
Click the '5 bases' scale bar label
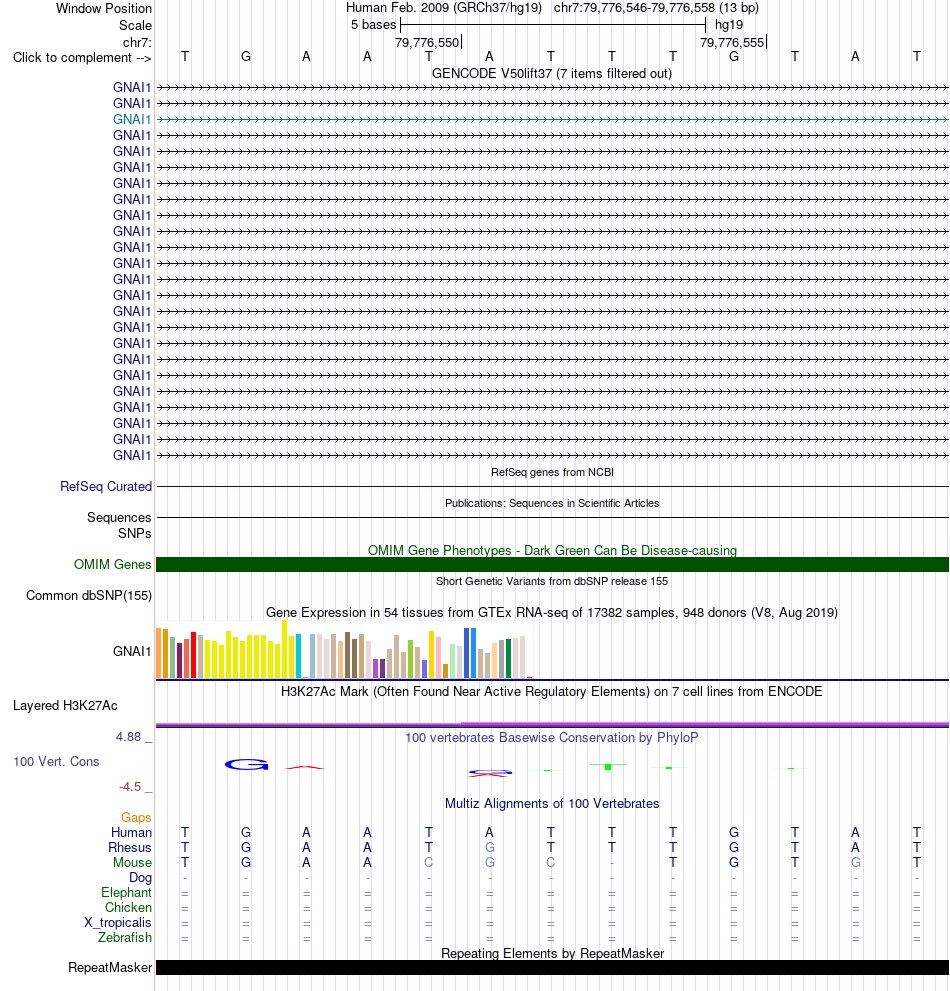coord(374,25)
